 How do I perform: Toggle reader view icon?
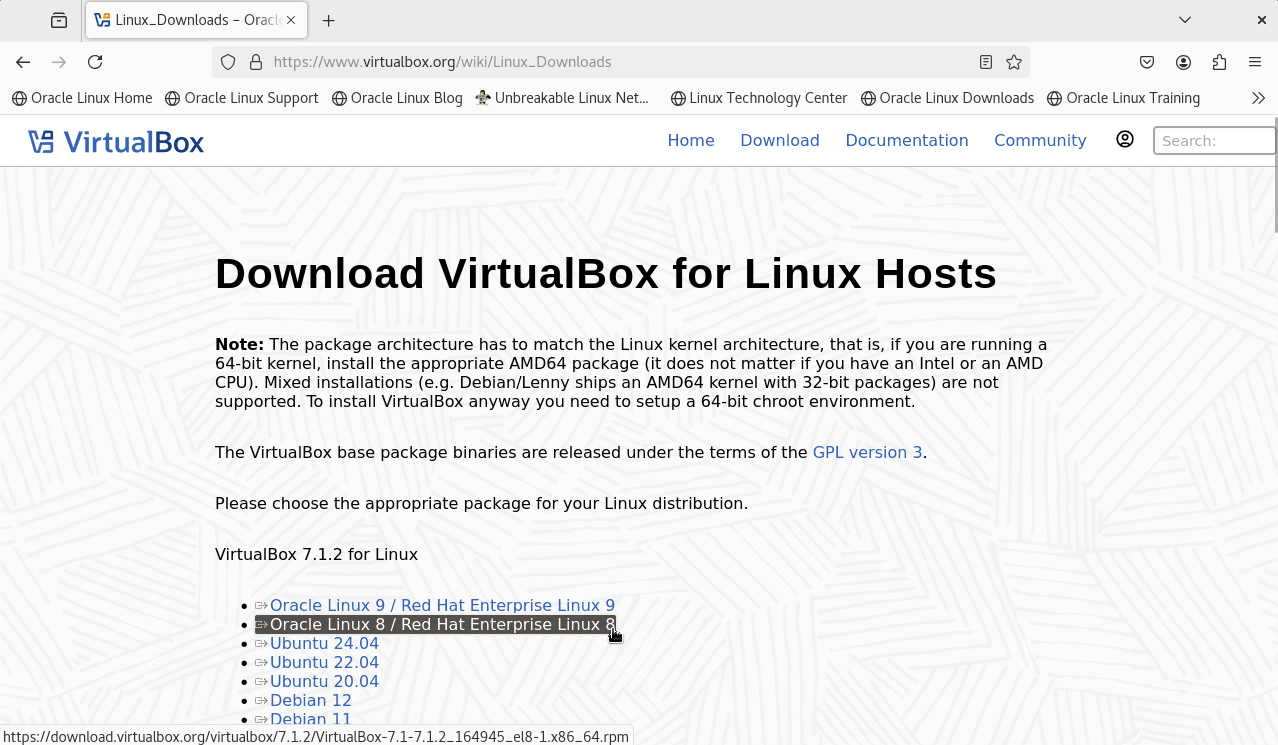[x=986, y=62]
